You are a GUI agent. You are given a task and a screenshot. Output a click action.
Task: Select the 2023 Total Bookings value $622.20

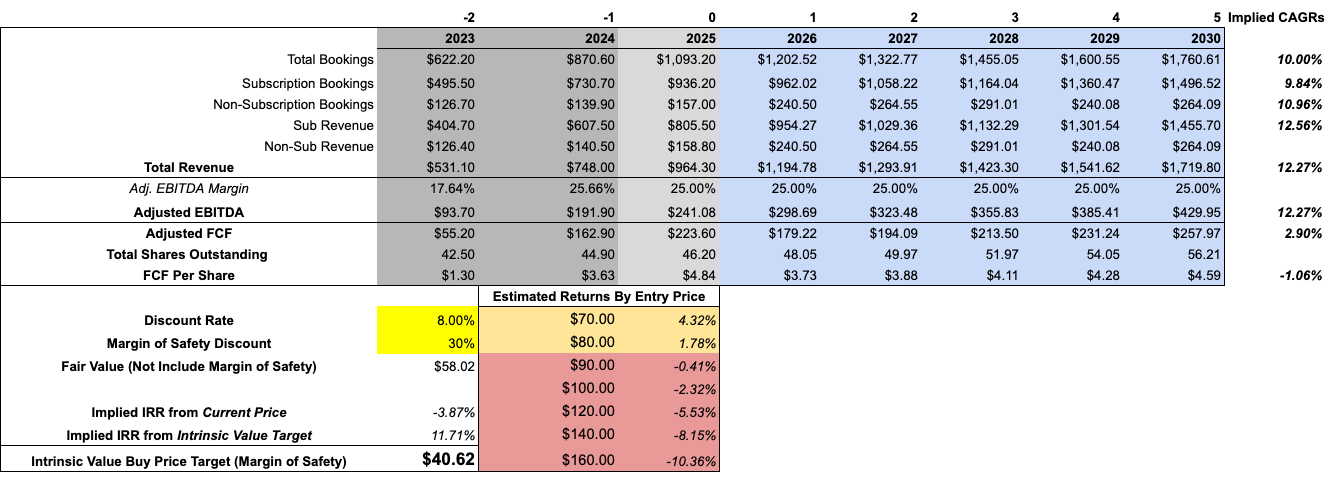click(x=427, y=61)
